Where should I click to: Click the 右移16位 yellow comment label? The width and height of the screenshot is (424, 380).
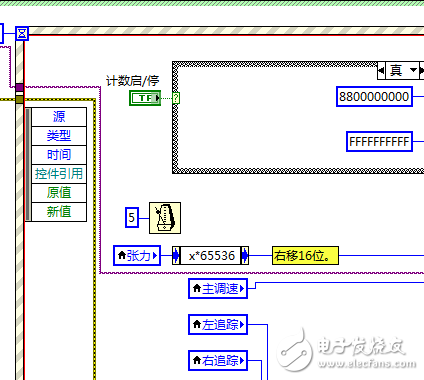(305, 256)
